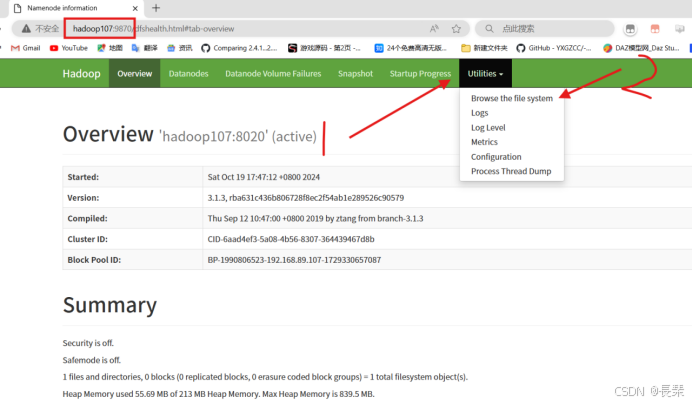
Task: Click the red toolbar extension icon
Action: [655, 29]
